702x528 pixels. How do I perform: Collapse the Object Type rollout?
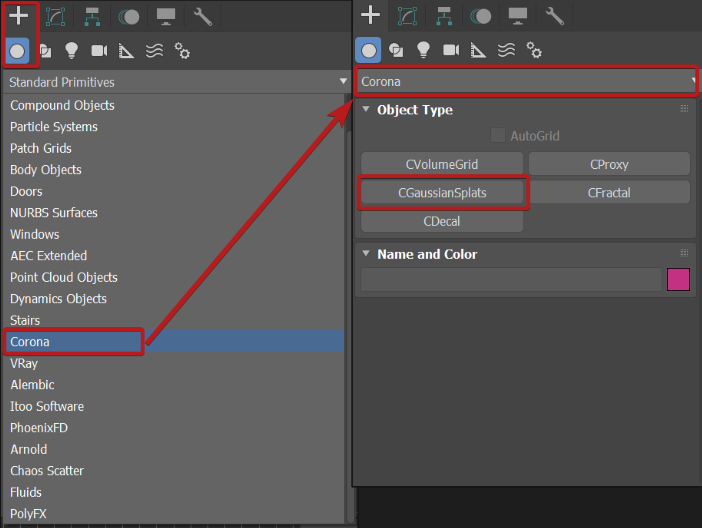366,109
